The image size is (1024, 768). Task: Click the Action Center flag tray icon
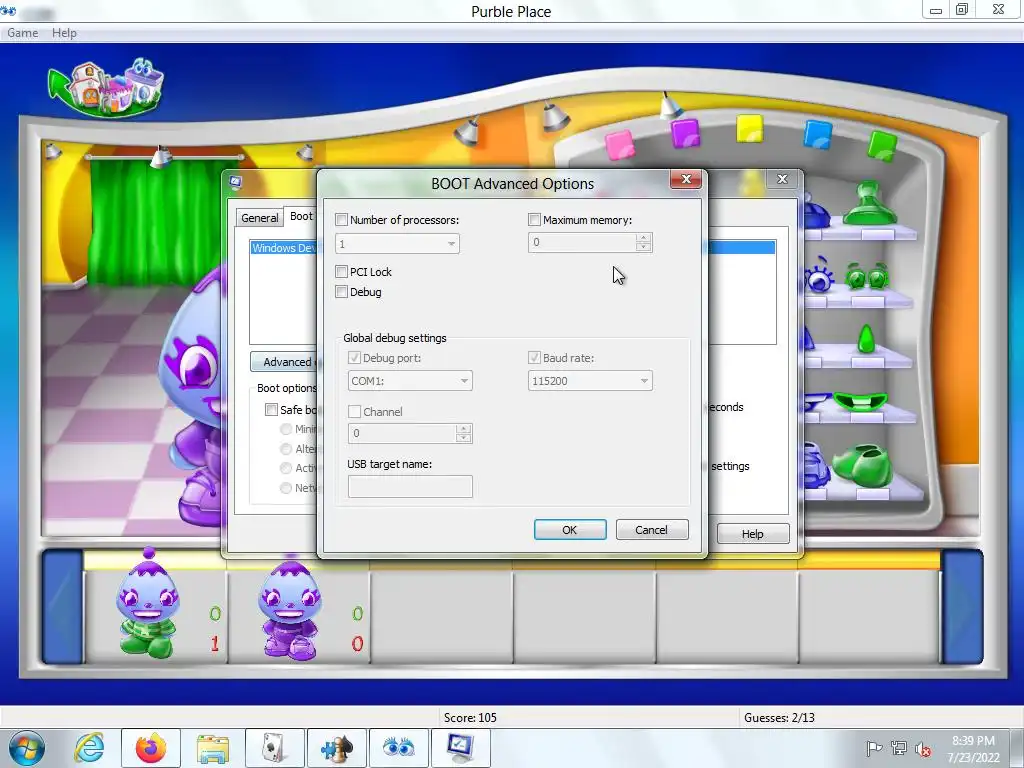873,748
